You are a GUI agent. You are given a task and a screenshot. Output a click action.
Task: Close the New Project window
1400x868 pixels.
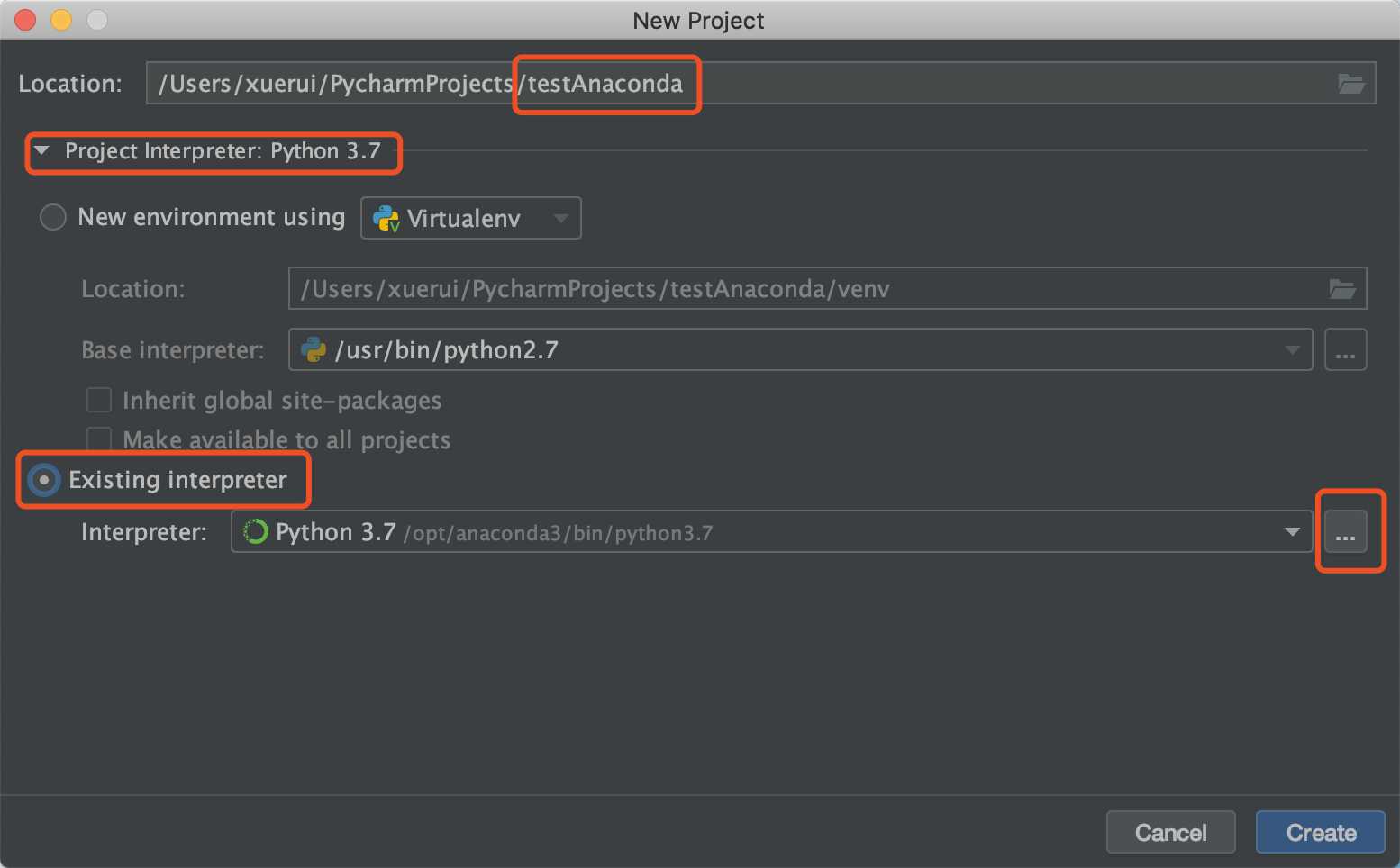[x=25, y=20]
